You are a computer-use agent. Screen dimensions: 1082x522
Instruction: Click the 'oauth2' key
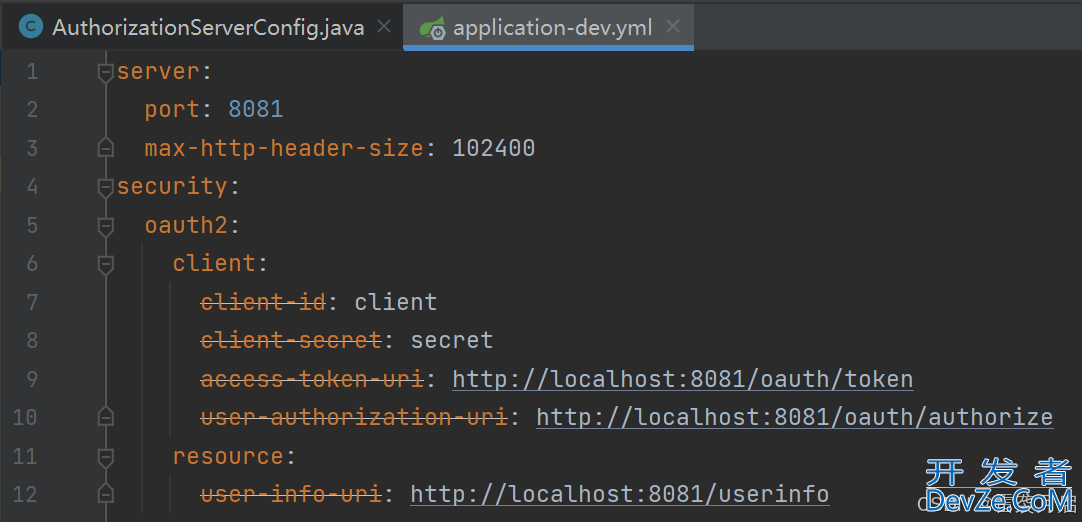186,226
